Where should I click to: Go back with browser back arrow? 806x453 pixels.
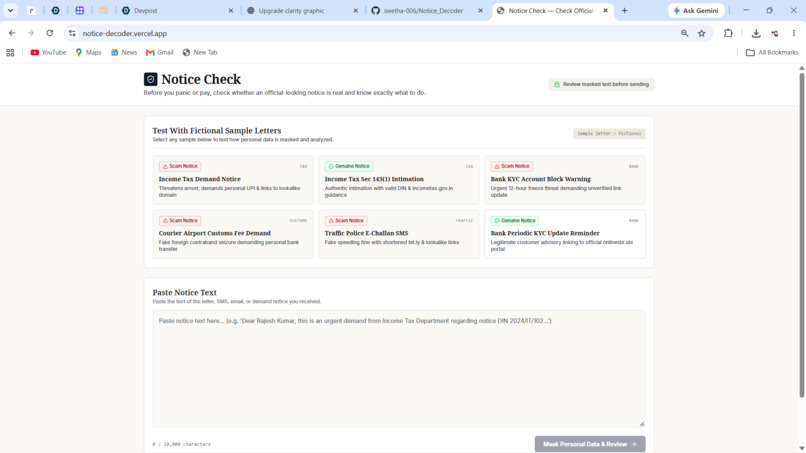(x=12, y=33)
